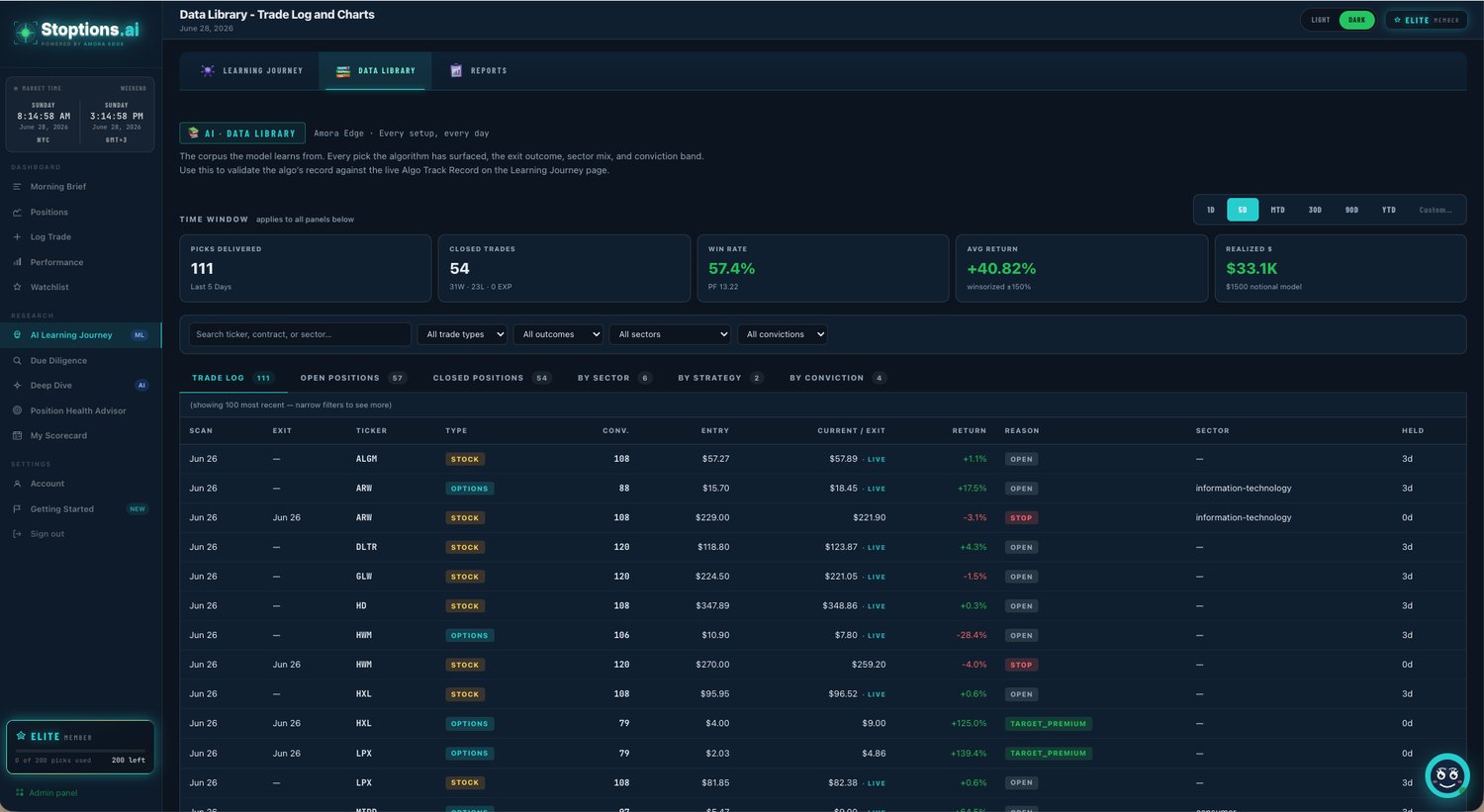Viewport: 1484px width, 812px height.
Task: Open the All sectors dropdown
Action: [x=670, y=334]
